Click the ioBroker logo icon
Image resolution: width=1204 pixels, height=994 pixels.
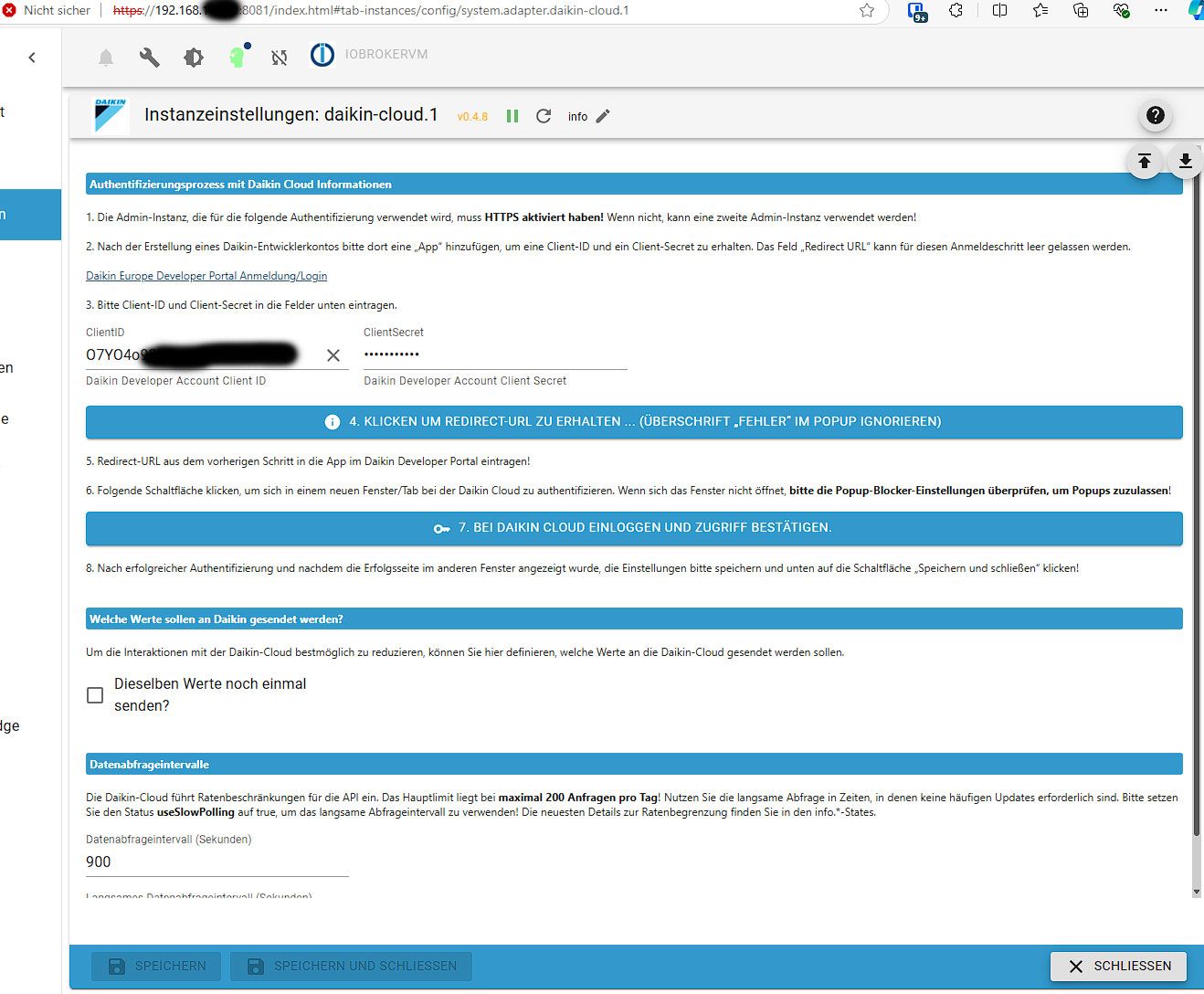pyautogui.click(x=322, y=55)
